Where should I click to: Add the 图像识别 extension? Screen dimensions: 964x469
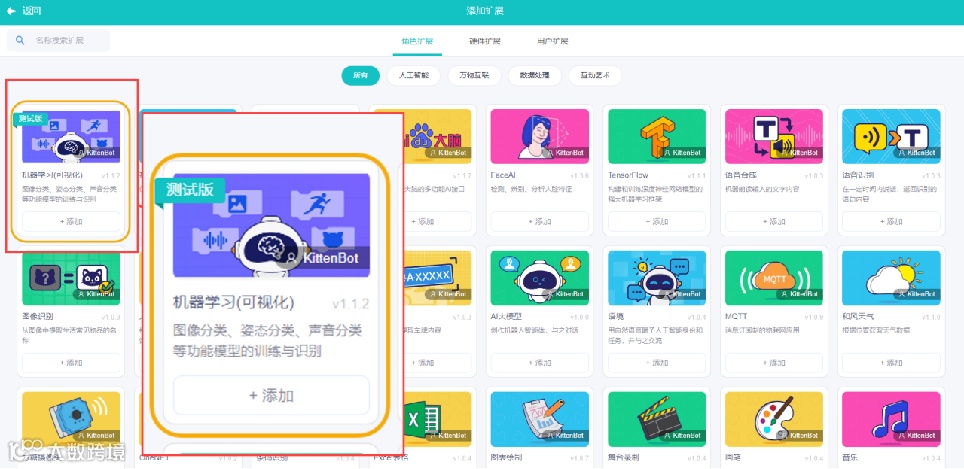[x=71, y=363]
